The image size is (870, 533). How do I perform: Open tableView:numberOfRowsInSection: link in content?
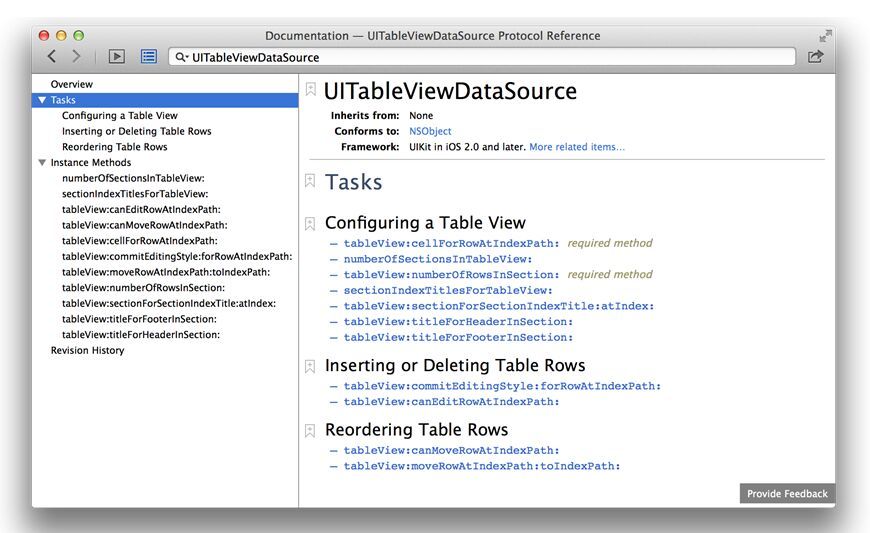pyautogui.click(x=452, y=275)
